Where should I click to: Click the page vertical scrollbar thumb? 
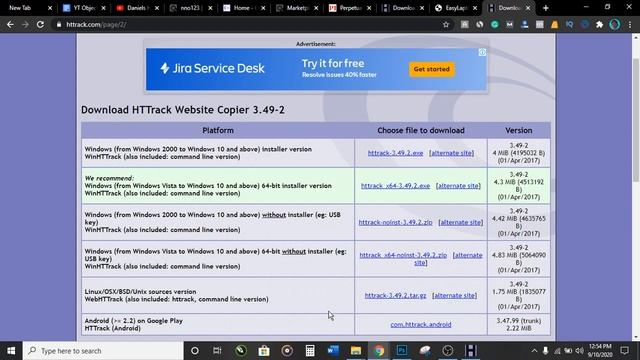tap(636, 120)
